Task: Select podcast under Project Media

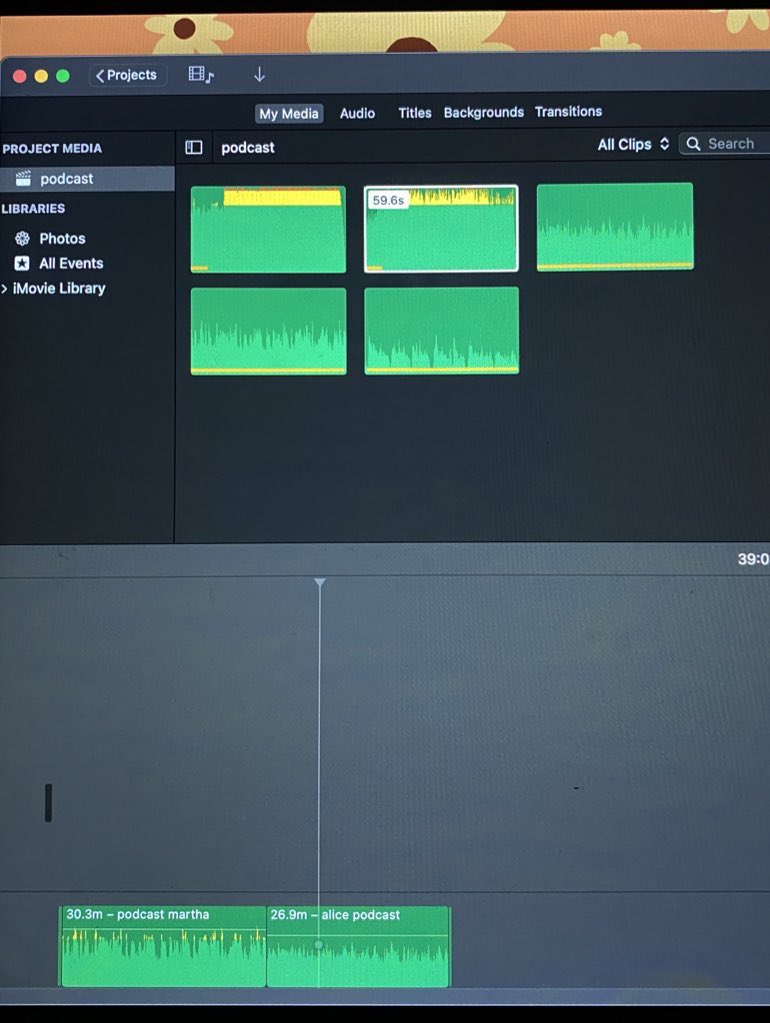Action: [87, 179]
